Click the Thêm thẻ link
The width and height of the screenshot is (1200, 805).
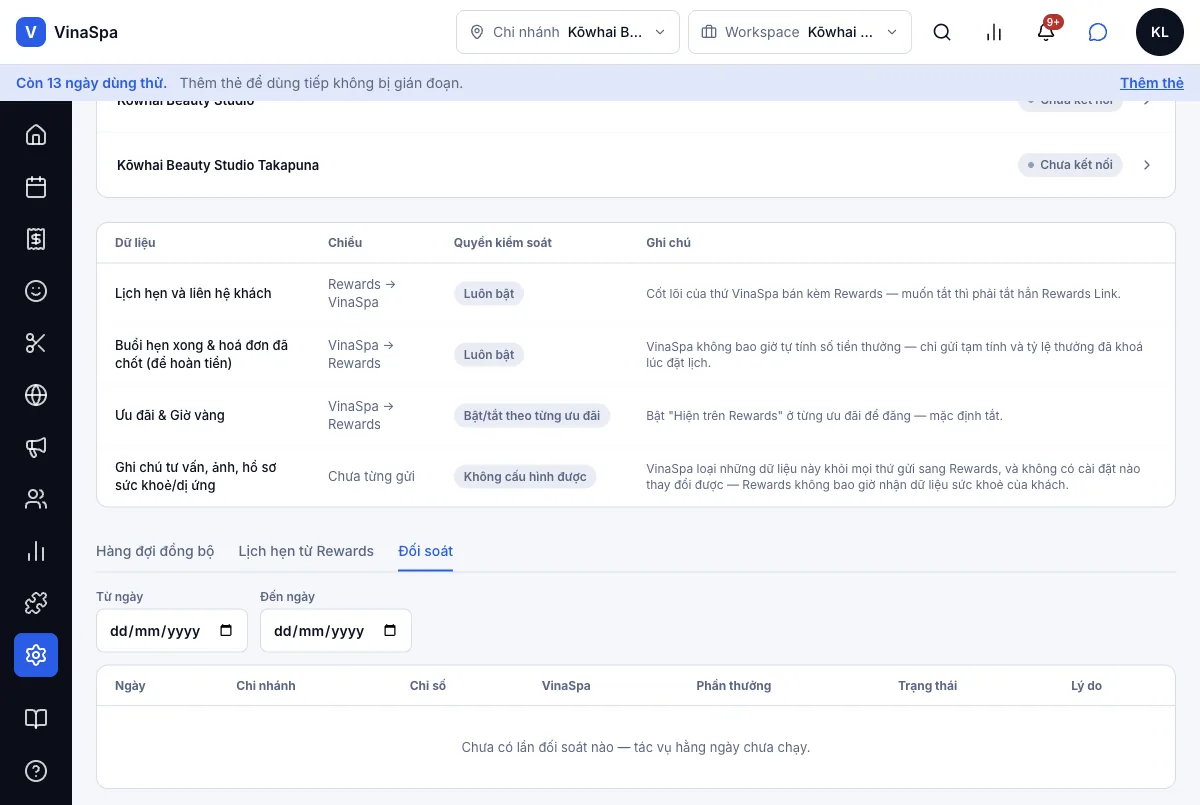click(1152, 83)
